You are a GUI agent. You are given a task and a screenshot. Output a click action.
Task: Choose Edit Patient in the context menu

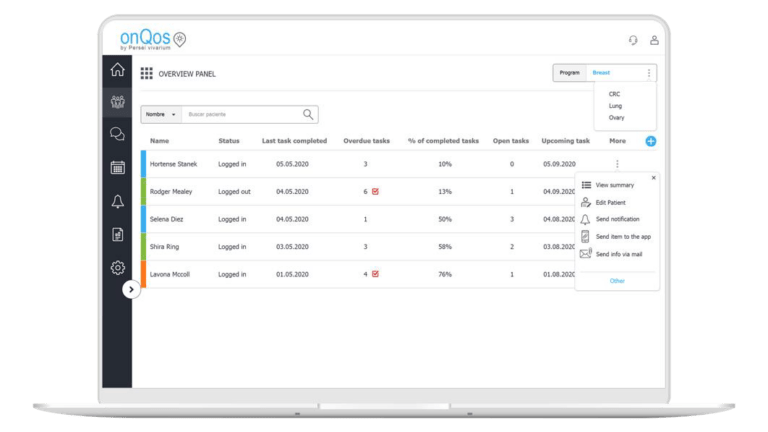pos(610,202)
